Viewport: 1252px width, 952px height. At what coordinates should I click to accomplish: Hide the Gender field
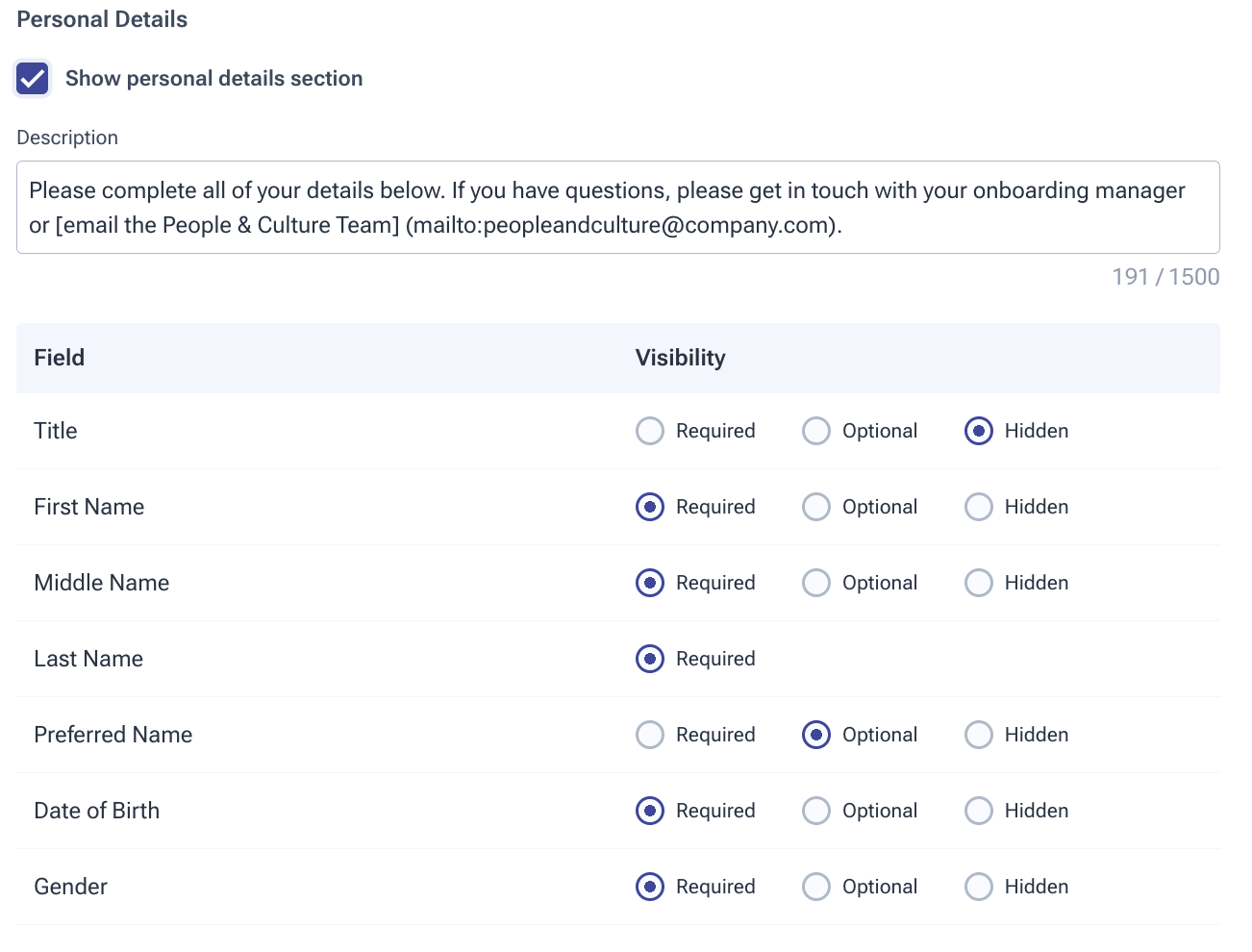click(x=979, y=887)
